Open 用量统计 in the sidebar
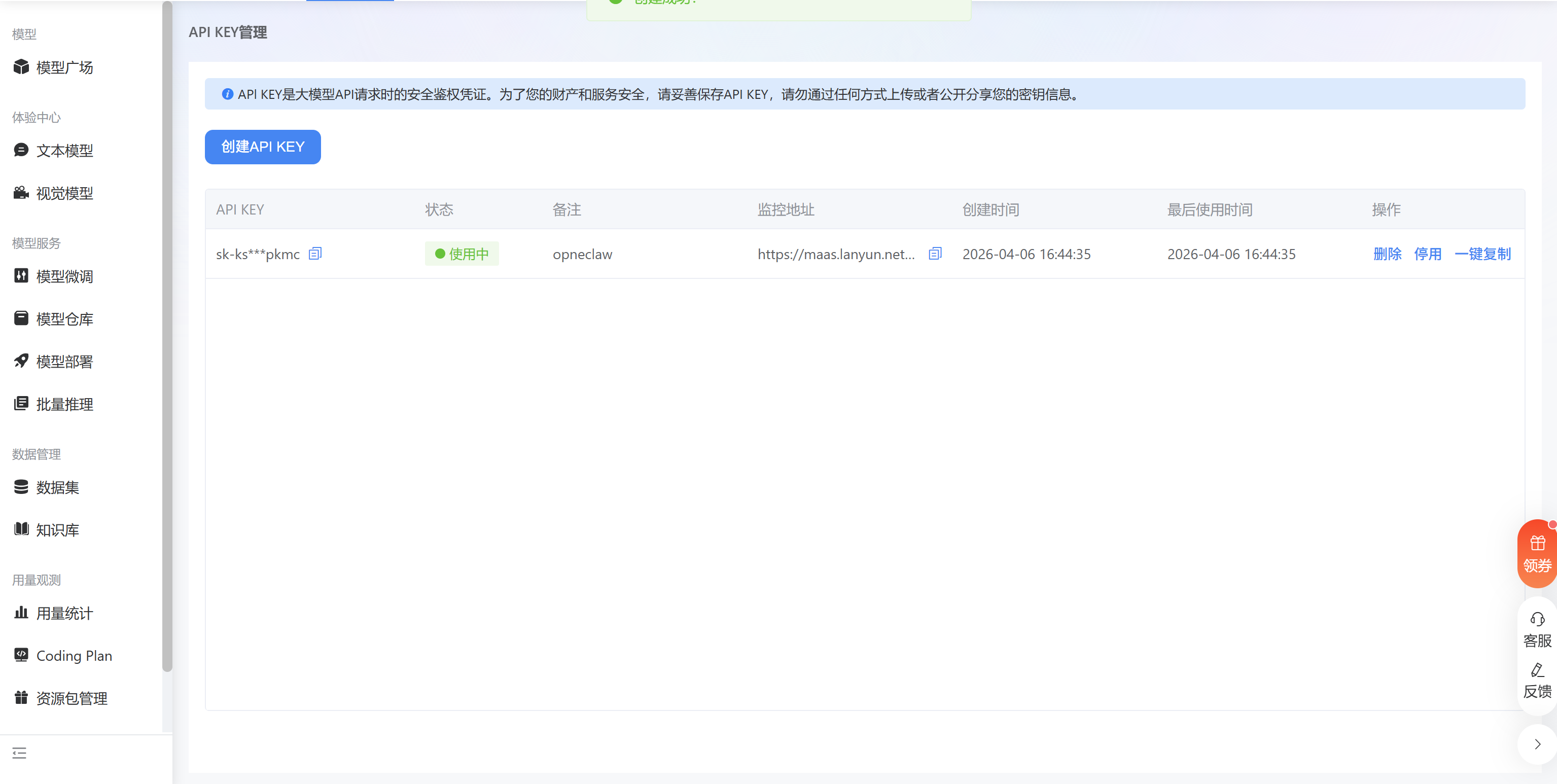This screenshot has height=784, width=1557. point(64,614)
